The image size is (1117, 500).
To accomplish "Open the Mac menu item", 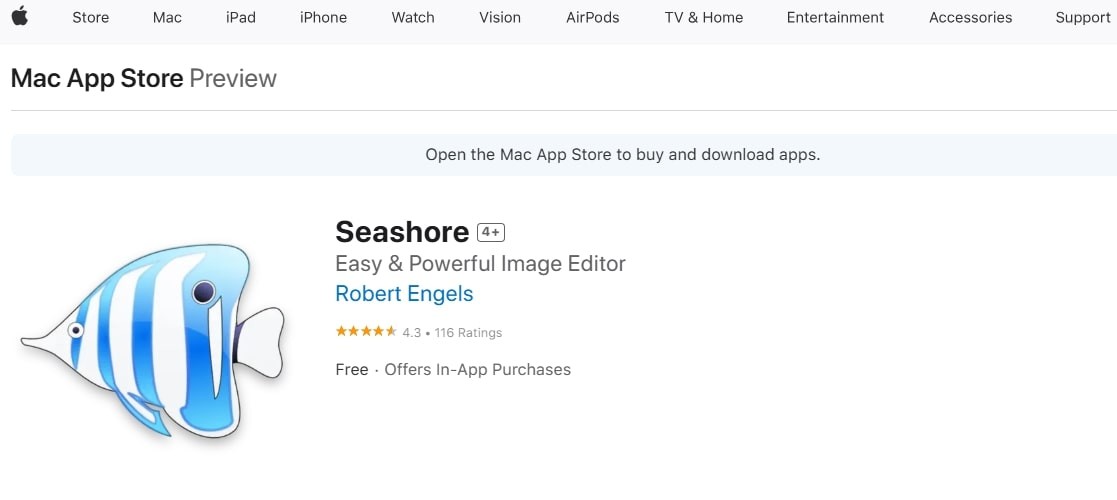I will [x=167, y=18].
